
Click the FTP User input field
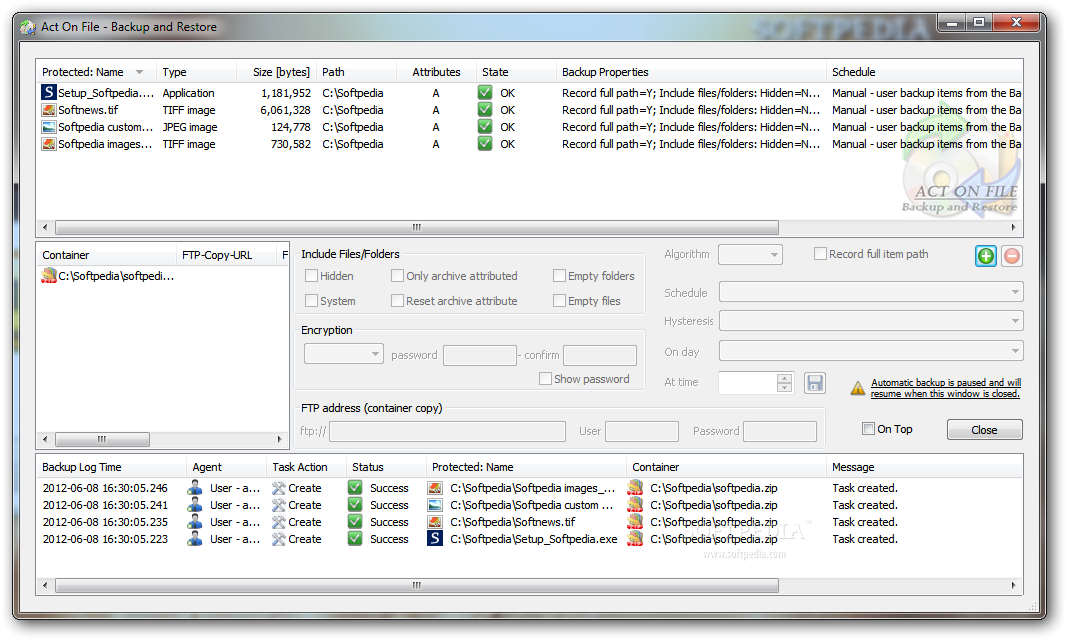(x=642, y=431)
